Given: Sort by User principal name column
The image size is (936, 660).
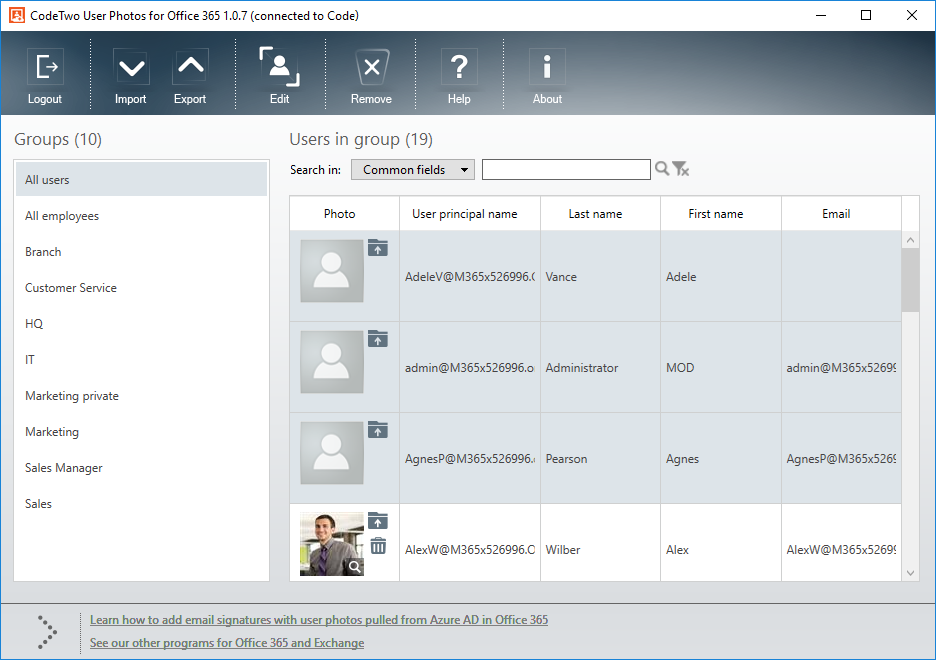Looking at the screenshot, I should pos(470,214).
